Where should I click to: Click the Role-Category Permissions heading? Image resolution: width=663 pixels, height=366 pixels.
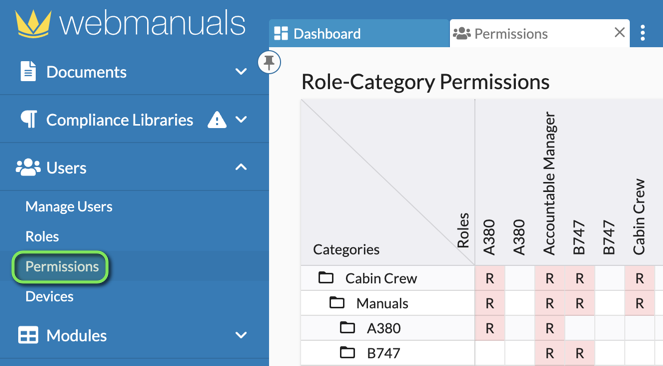[x=425, y=82]
